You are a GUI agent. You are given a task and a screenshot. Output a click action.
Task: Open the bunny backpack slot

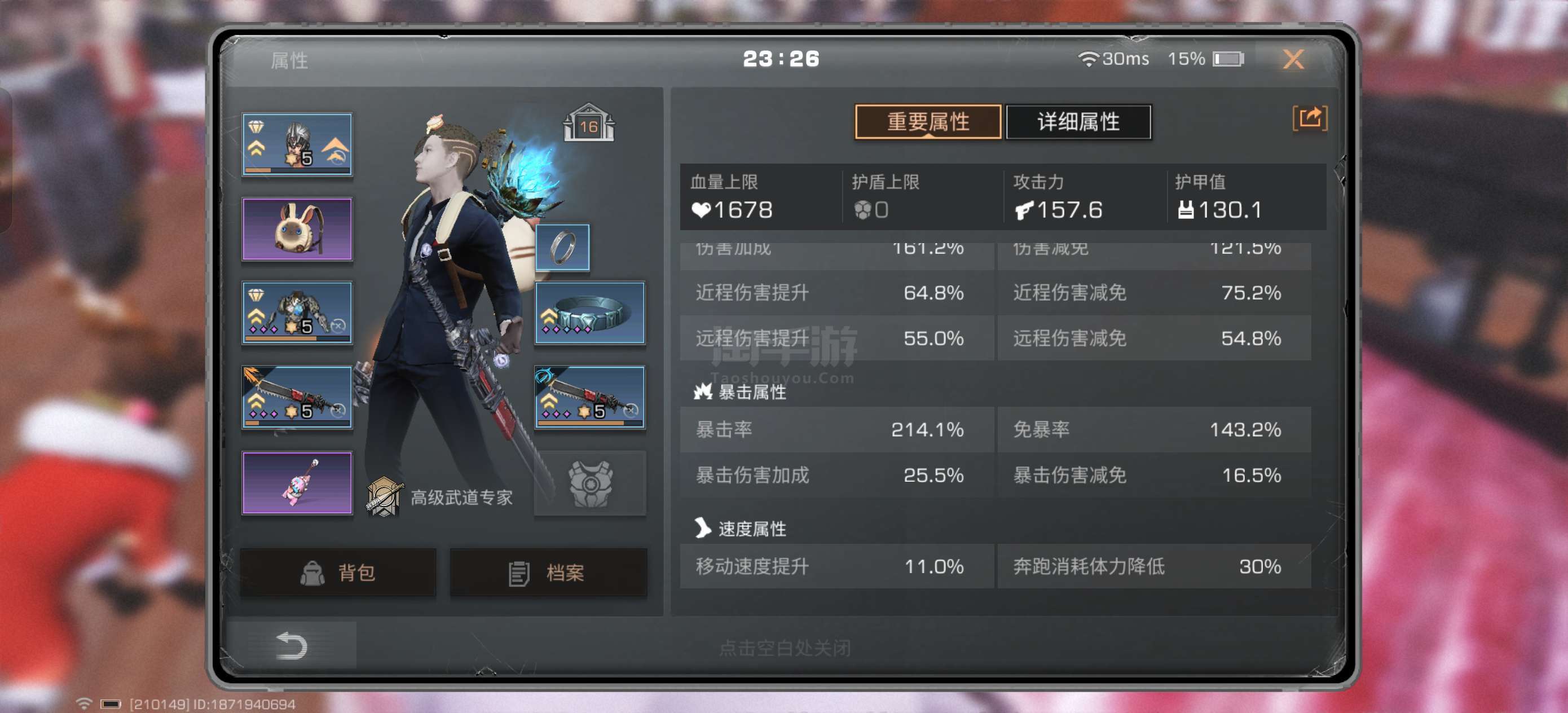297,229
